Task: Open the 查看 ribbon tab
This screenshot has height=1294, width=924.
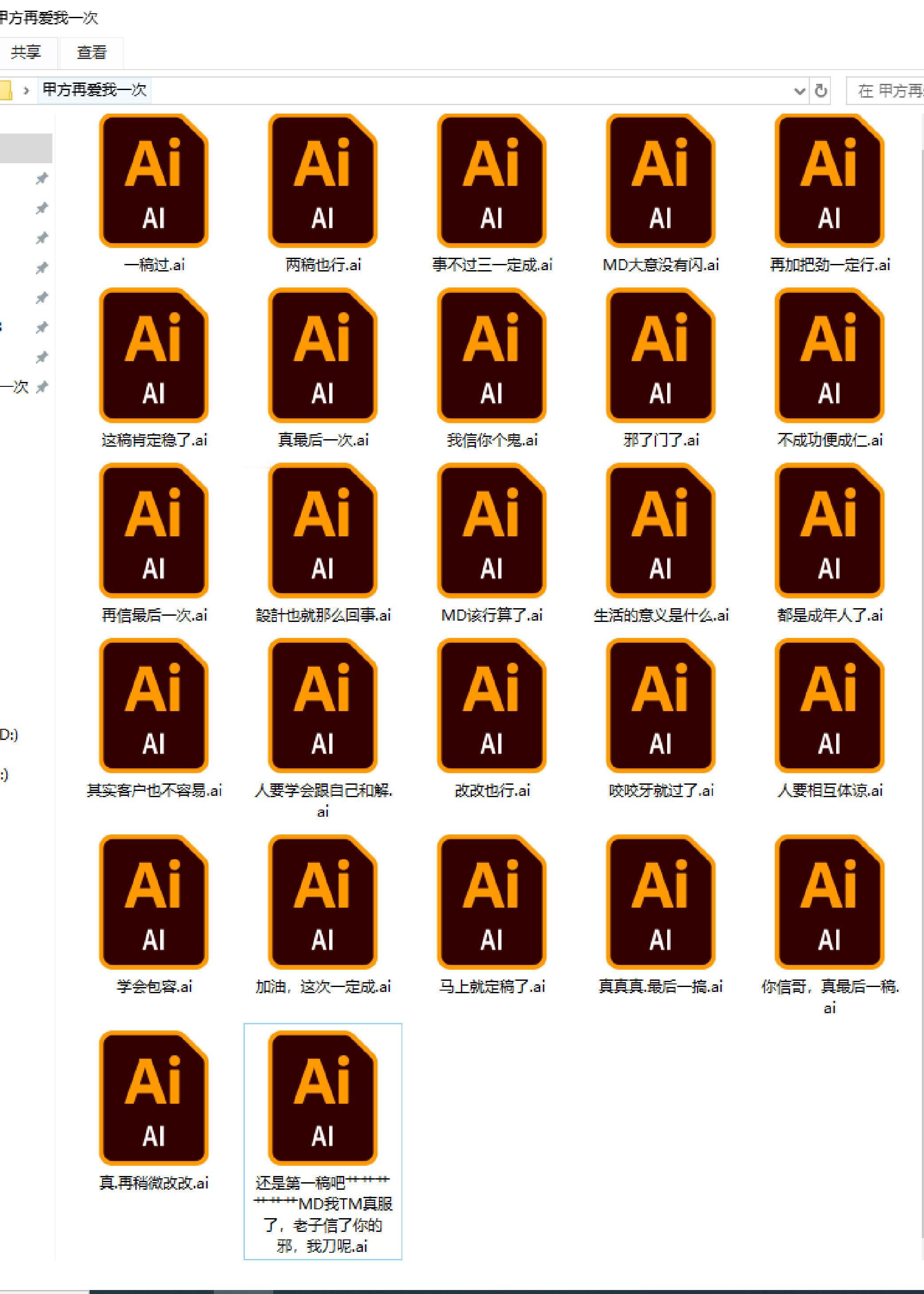Action: pyautogui.click(x=92, y=52)
